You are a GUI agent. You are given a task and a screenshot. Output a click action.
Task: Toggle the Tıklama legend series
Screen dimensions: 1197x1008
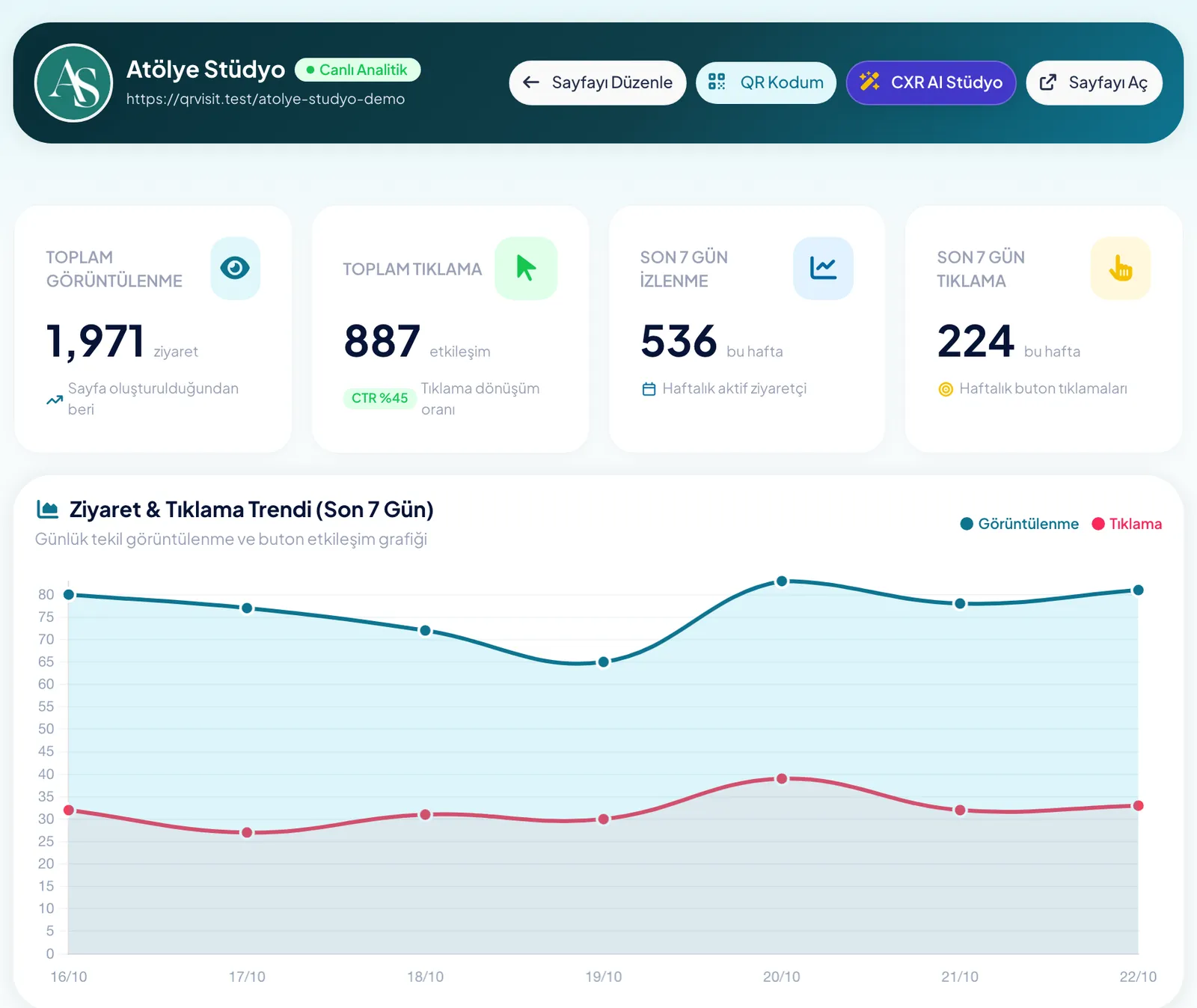coord(1127,524)
